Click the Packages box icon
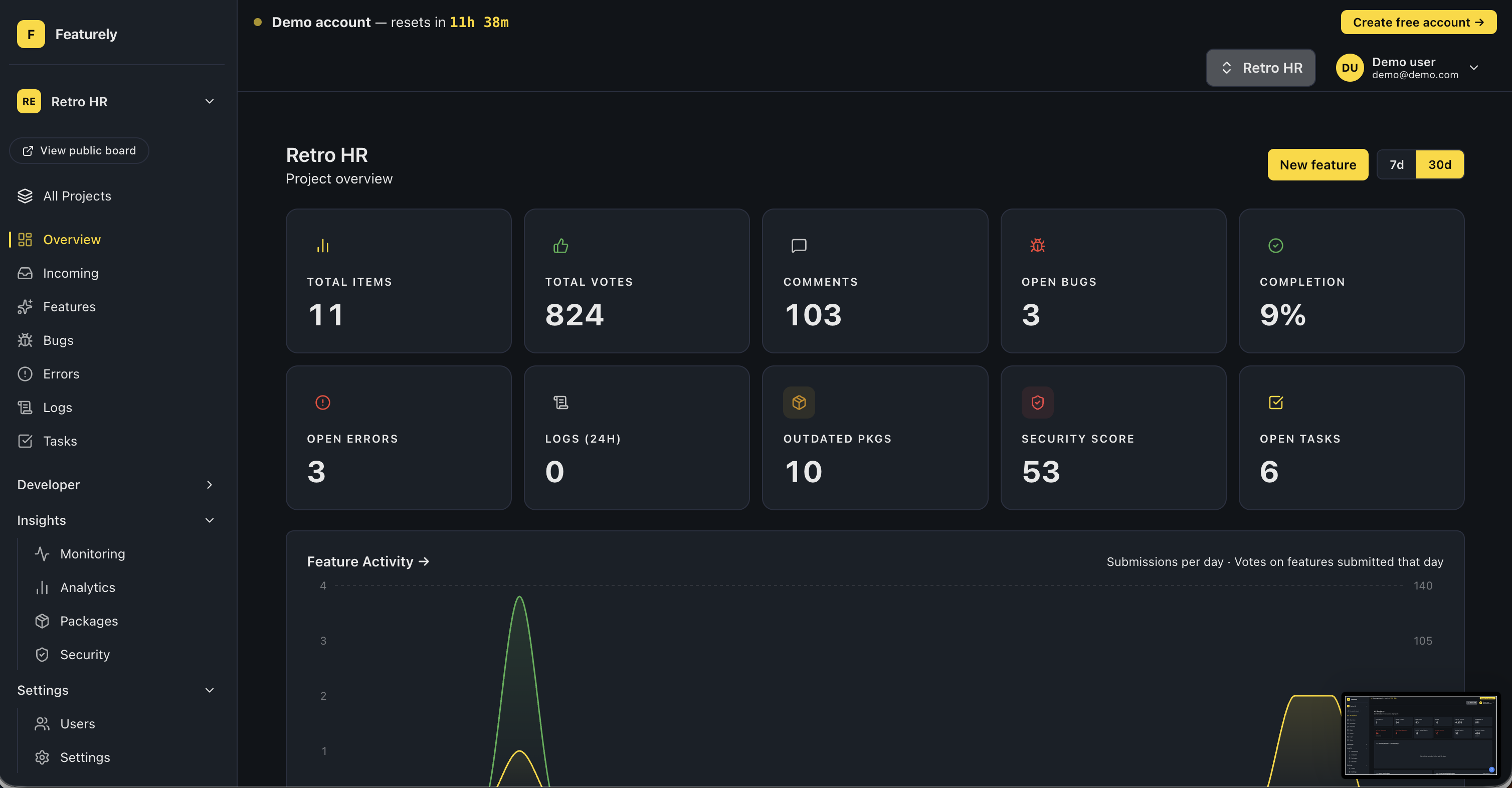Screen dimensions: 1512x788 tap(42, 621)
